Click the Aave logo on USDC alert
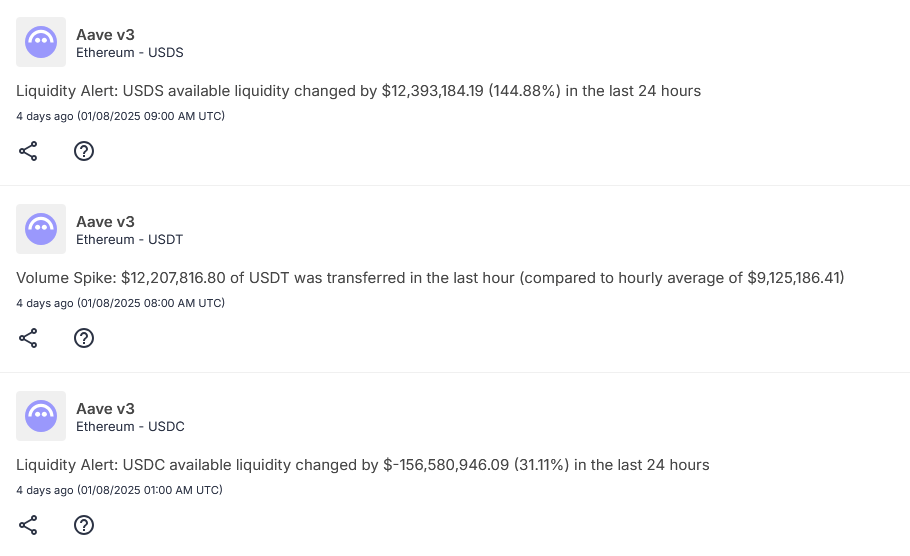 pos(41,416)
